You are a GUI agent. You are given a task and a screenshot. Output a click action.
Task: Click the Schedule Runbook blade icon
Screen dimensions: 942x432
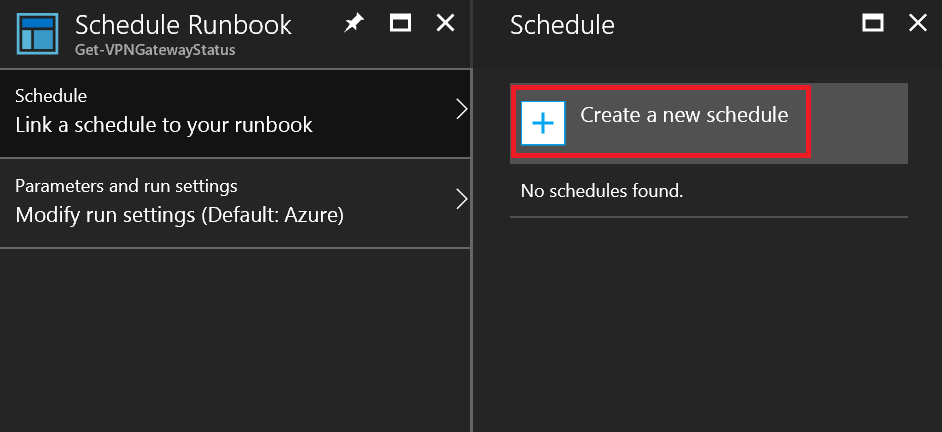pyautogui.click(x=38, y=33)
